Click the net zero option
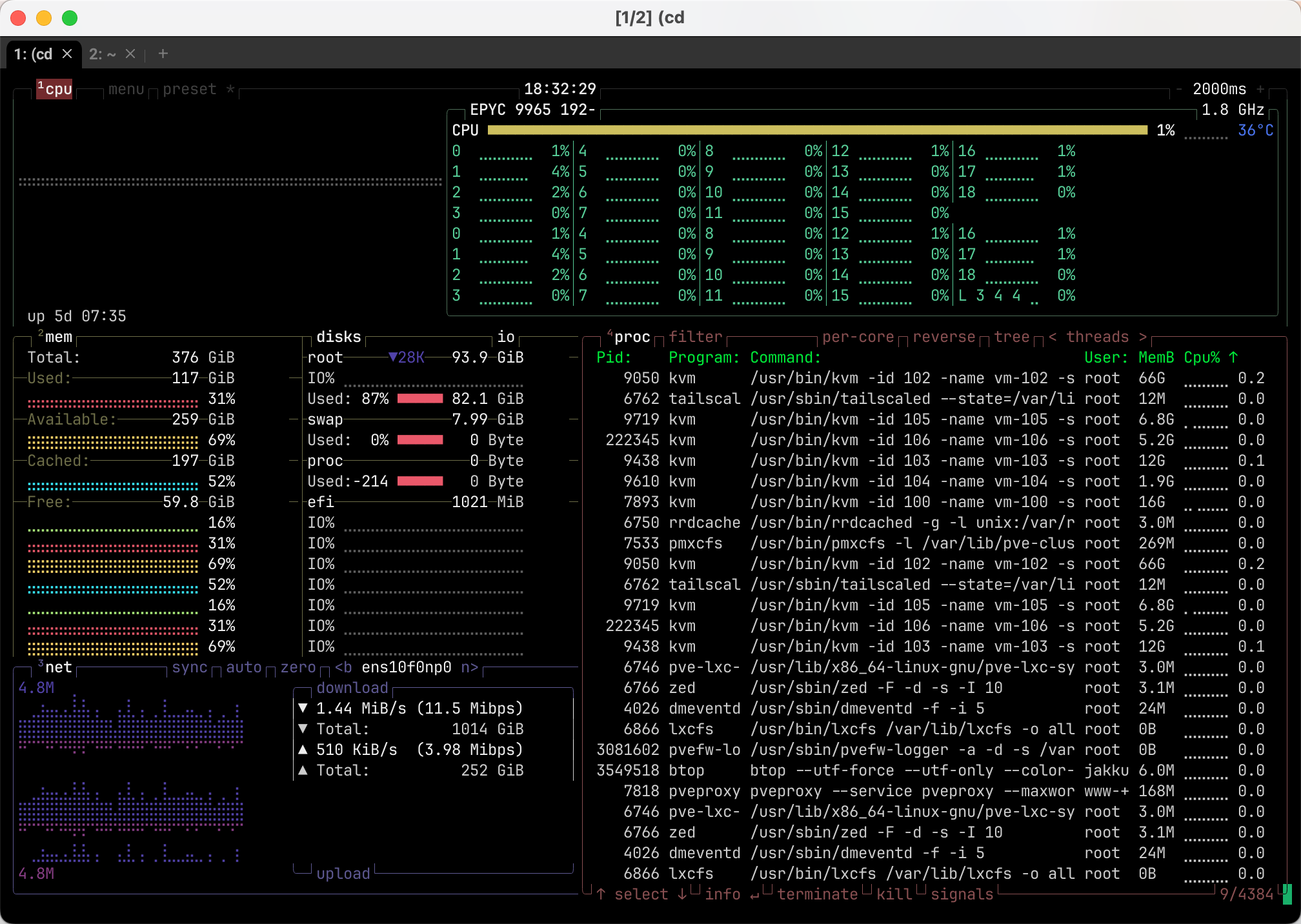This screenshot has height=924, width=1301. pos(298,667)
